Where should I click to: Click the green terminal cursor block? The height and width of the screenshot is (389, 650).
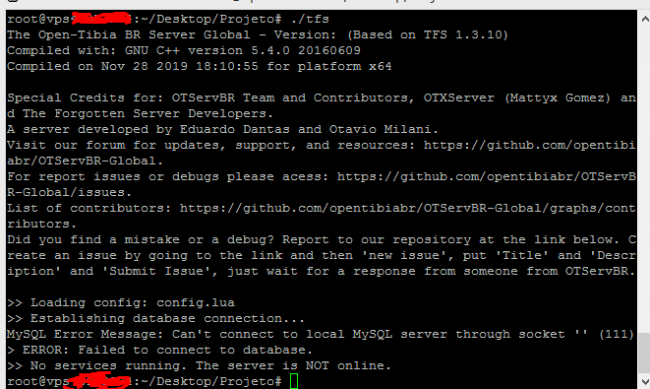(294, 381)
